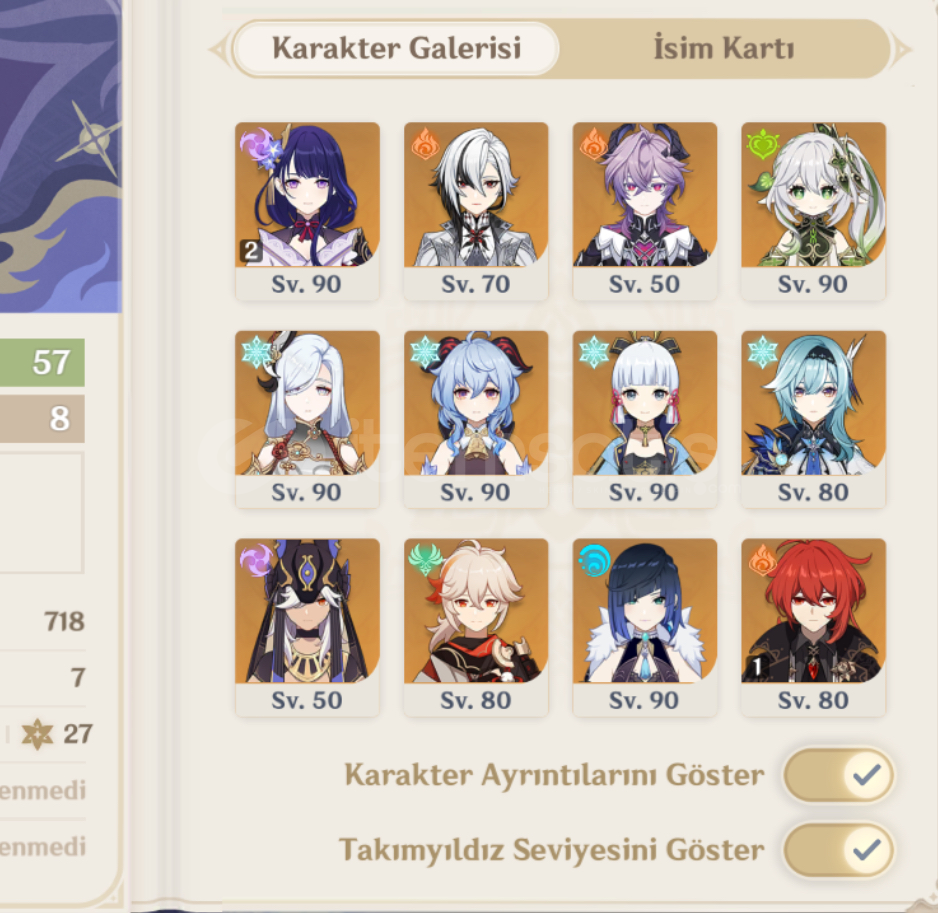Click the constellation 1 badge on red-haired character
This screenshot has height=913, width=938.
756,667
